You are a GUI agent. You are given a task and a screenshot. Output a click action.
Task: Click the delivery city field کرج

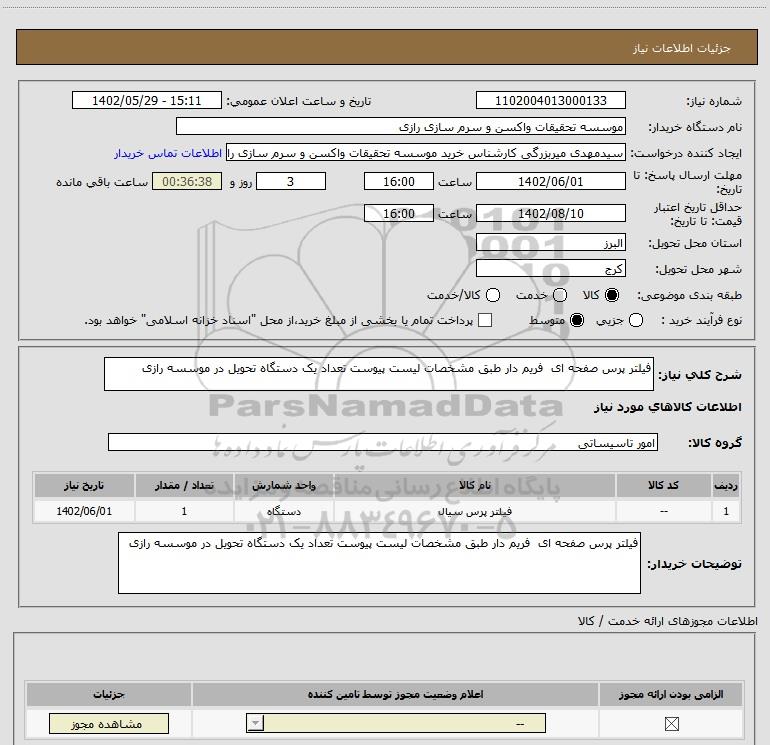pos(550,268)
